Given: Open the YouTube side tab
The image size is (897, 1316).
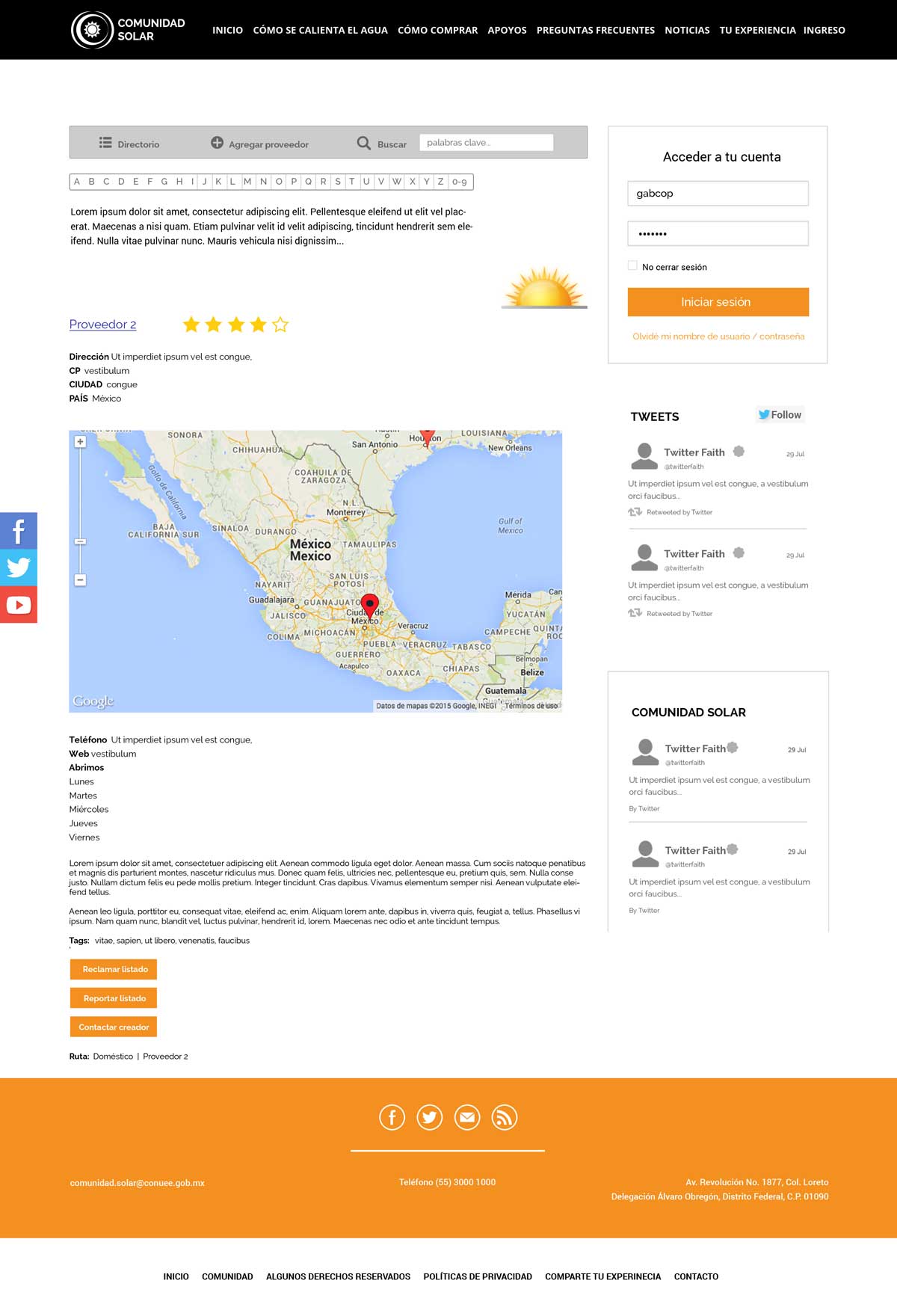Looking at the screenshot, I should click(19, 604).
